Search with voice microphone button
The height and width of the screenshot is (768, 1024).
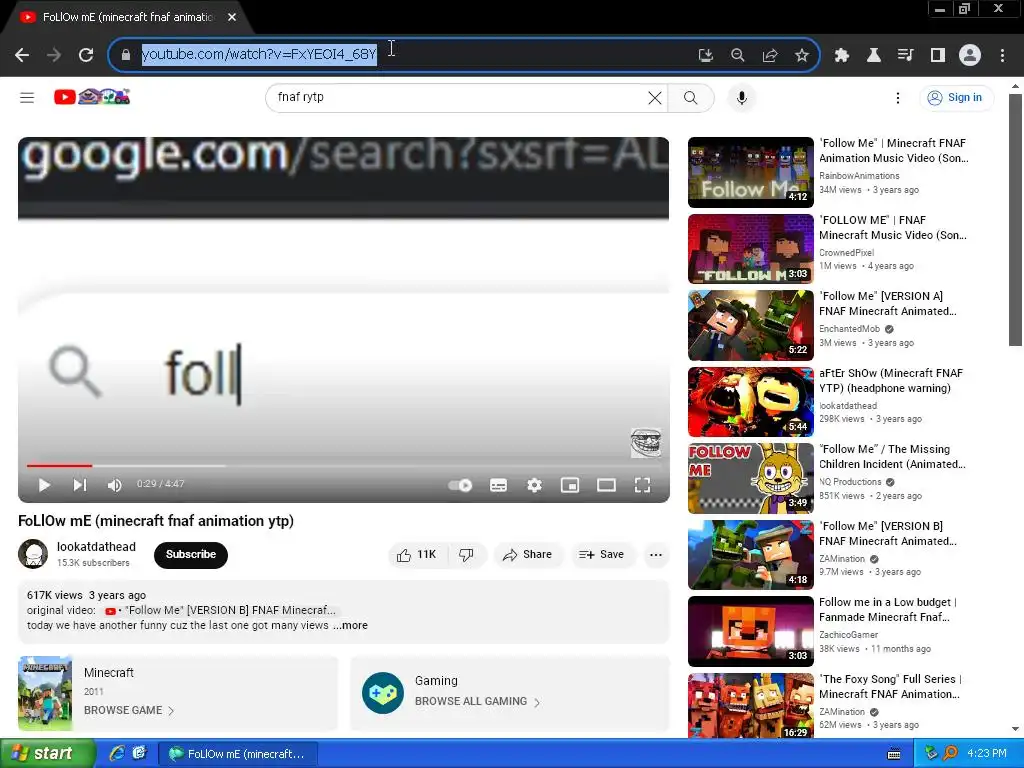point(742,98)
